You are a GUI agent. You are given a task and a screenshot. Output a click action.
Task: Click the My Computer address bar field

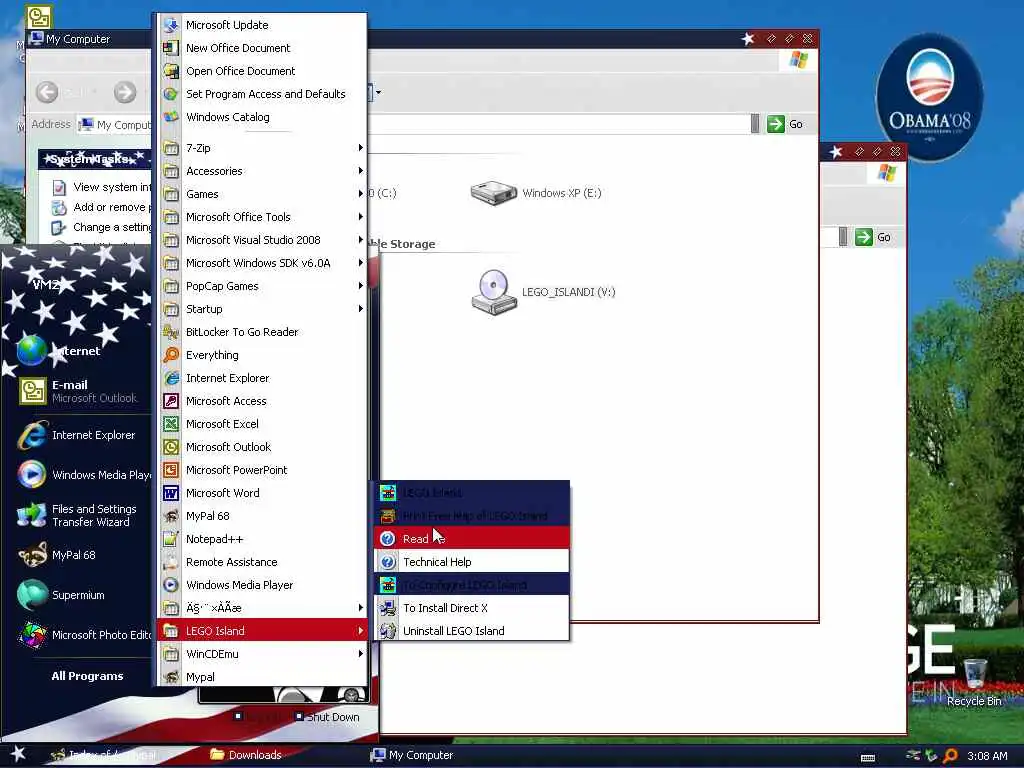418,124
